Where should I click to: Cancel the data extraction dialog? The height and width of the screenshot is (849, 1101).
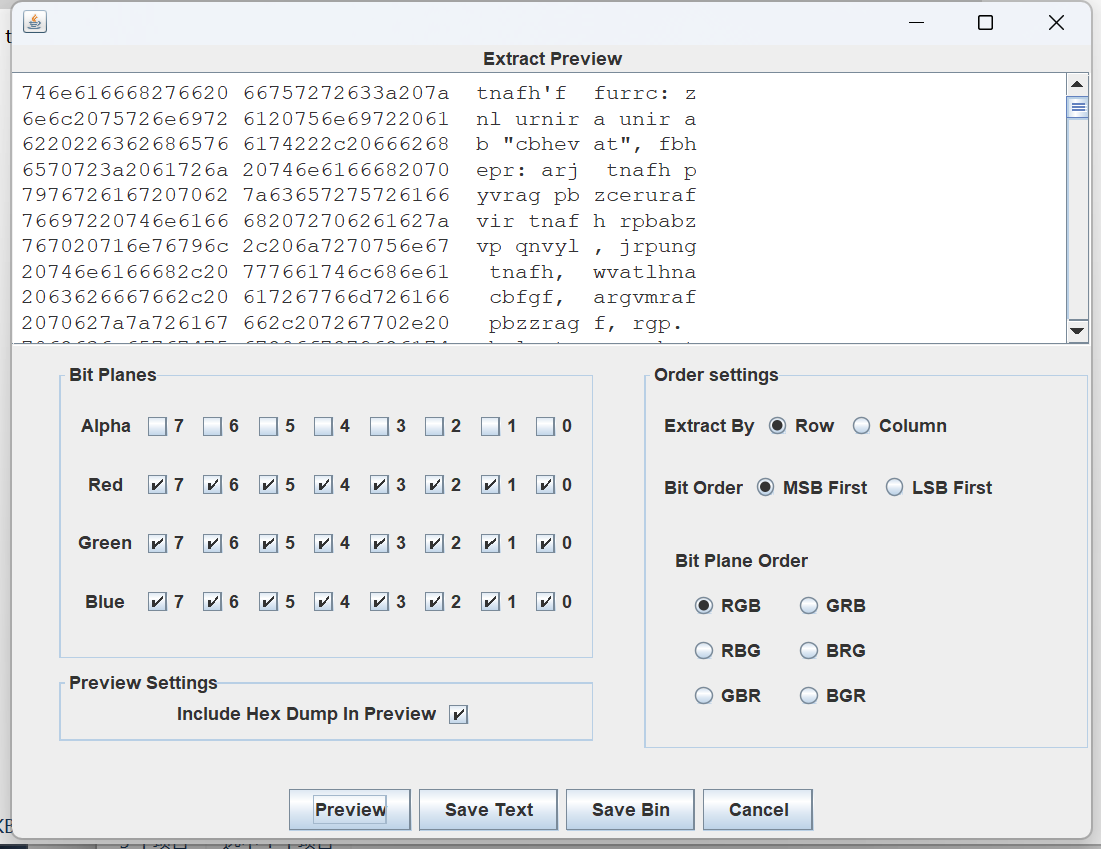coord(758,810)
